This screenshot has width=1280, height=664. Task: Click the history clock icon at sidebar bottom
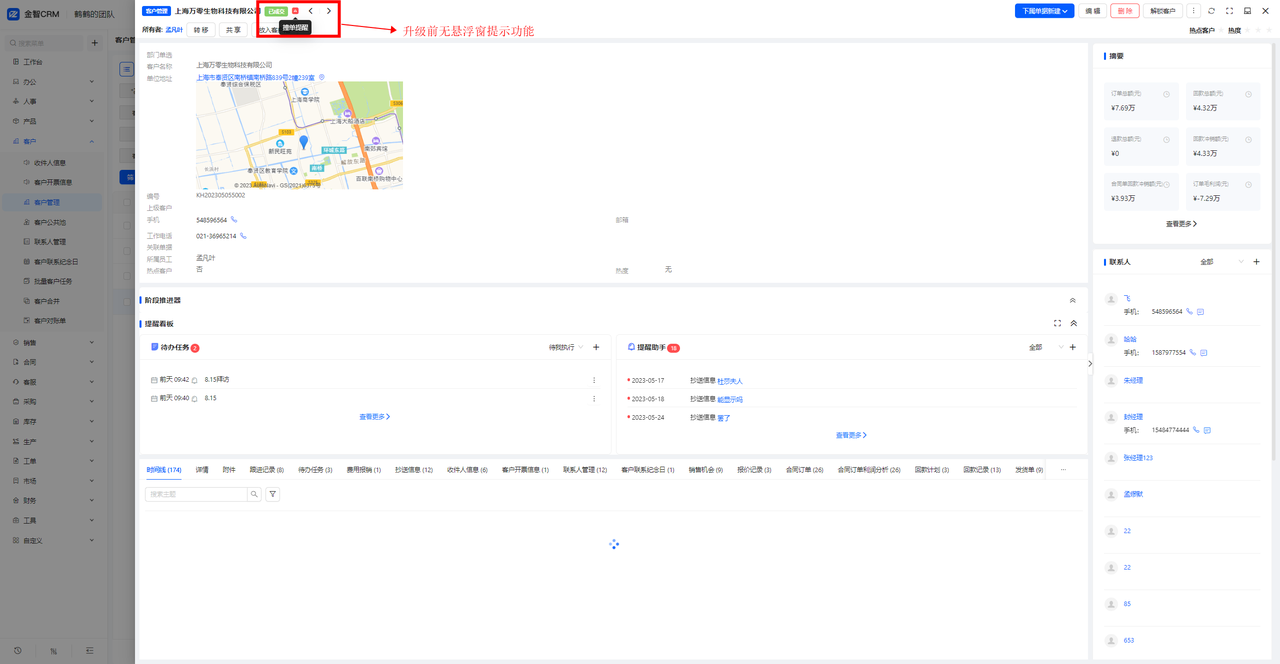(x=17, y=651)
